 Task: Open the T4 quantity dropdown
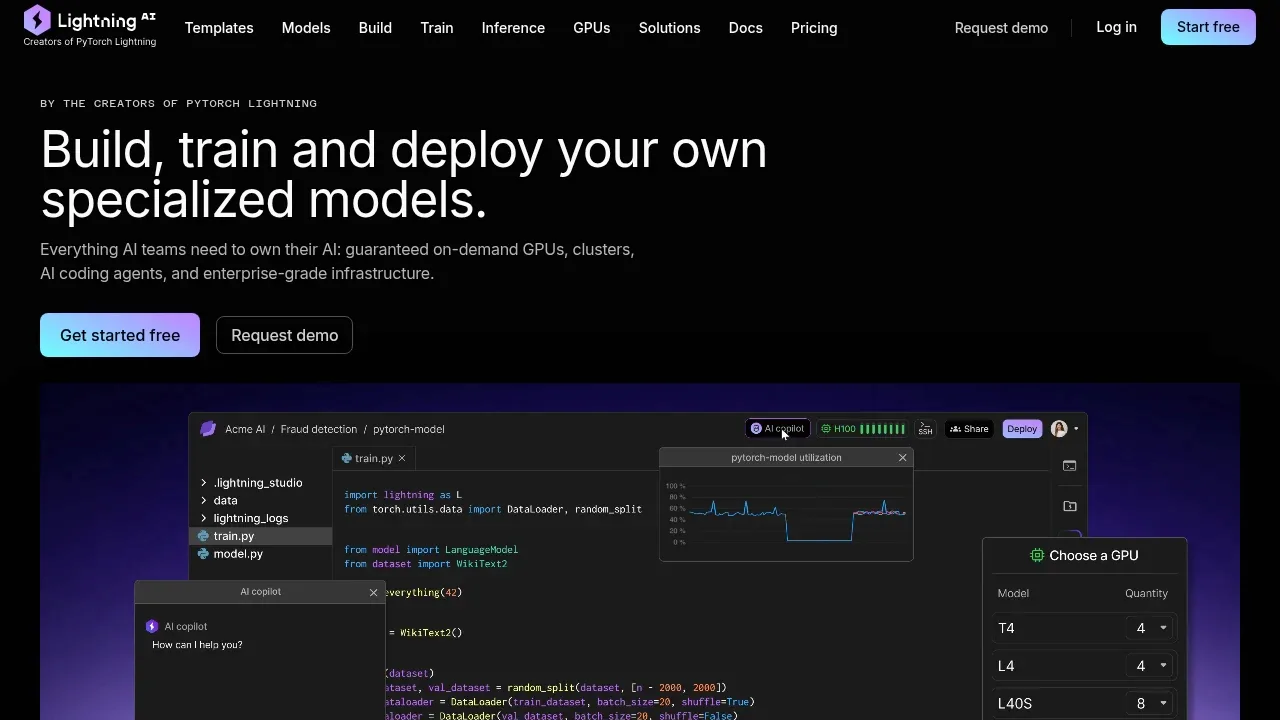[1150, 628]
